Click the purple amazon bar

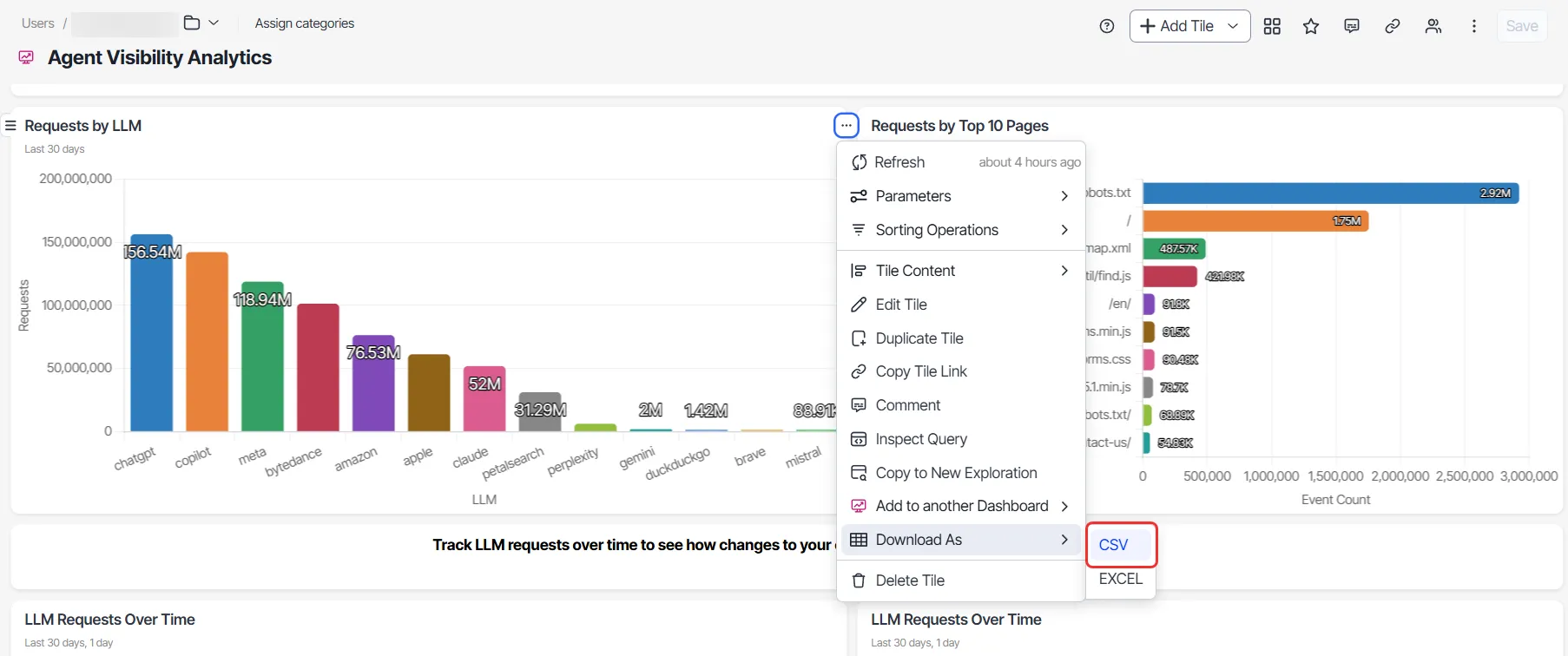point(373,384)
